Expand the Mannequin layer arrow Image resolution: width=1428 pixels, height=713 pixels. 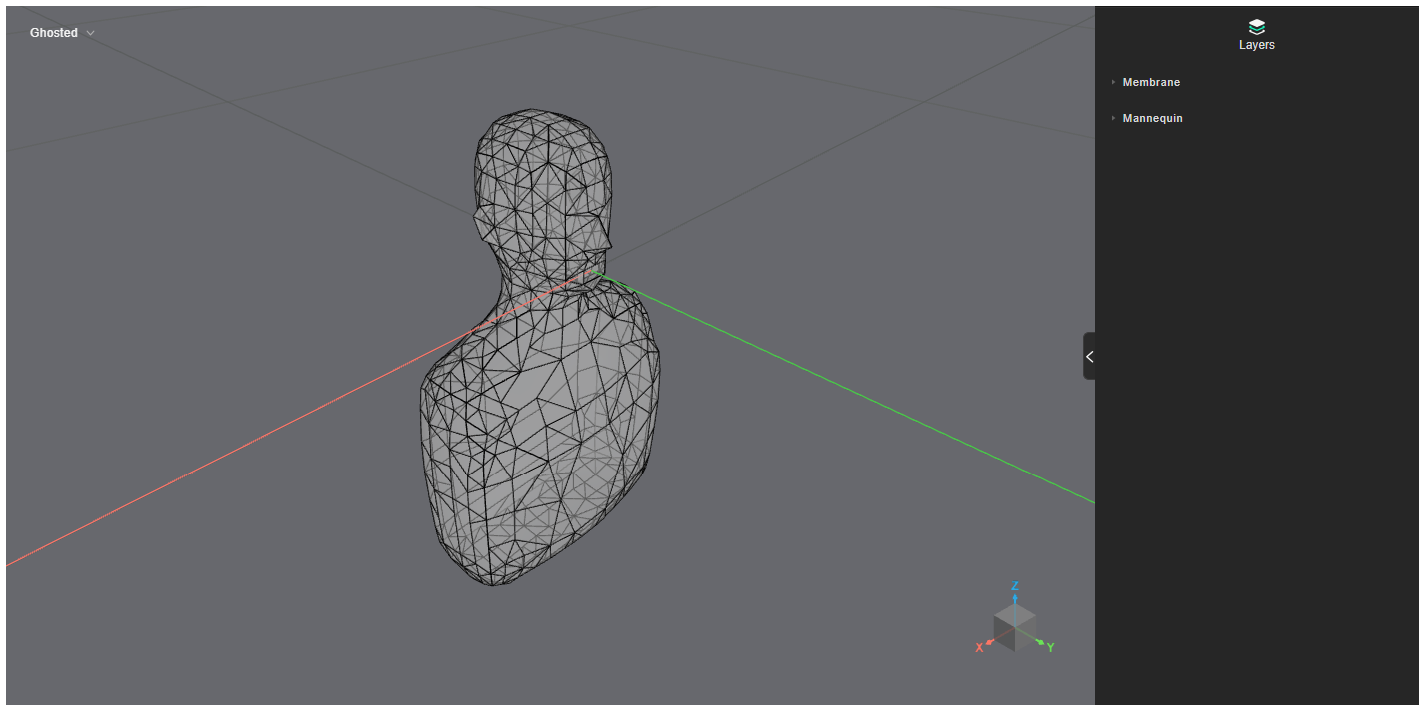pyautogui.click(x=1113, y=118)
